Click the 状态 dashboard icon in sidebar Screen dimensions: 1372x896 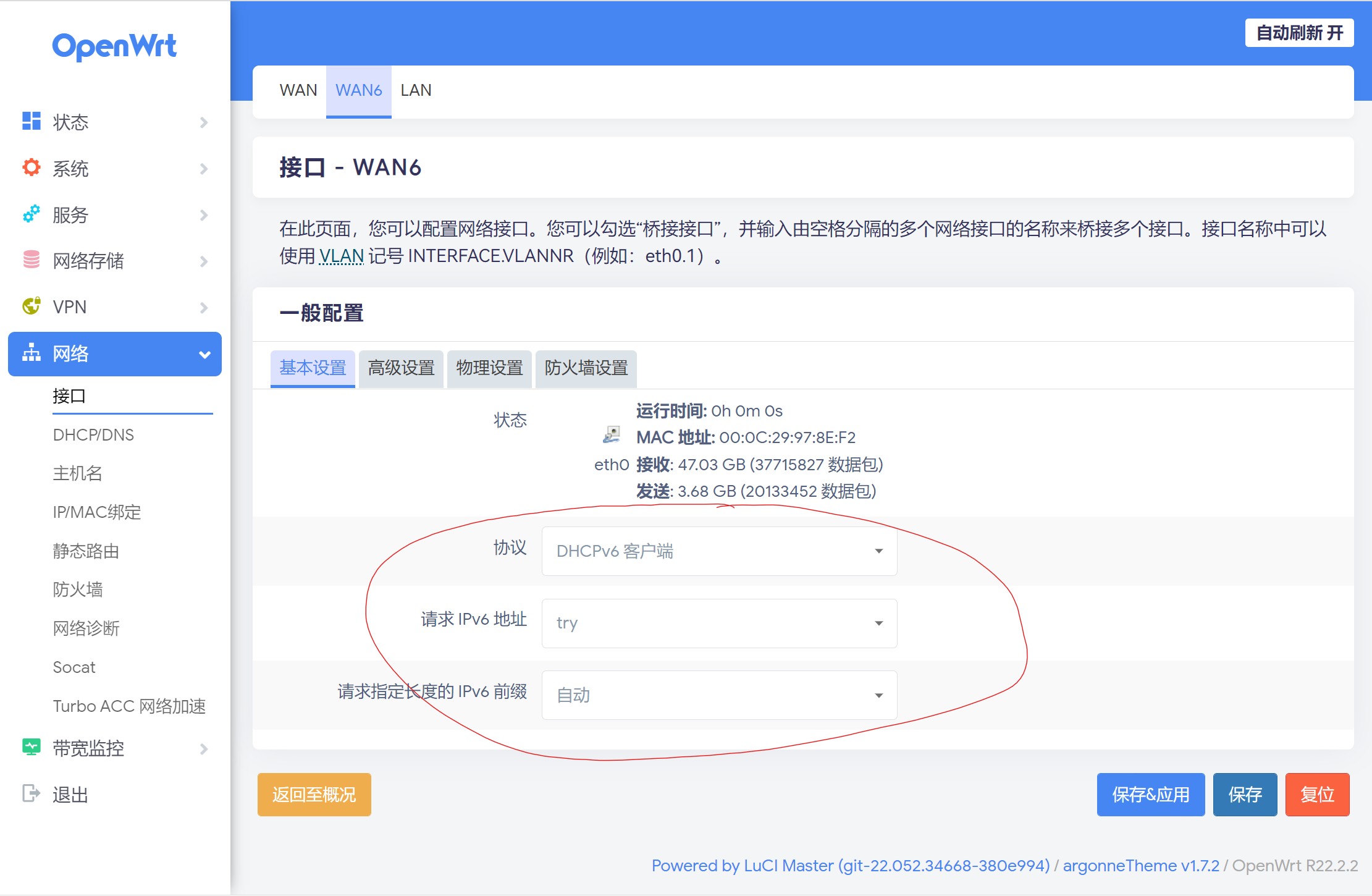32,121
